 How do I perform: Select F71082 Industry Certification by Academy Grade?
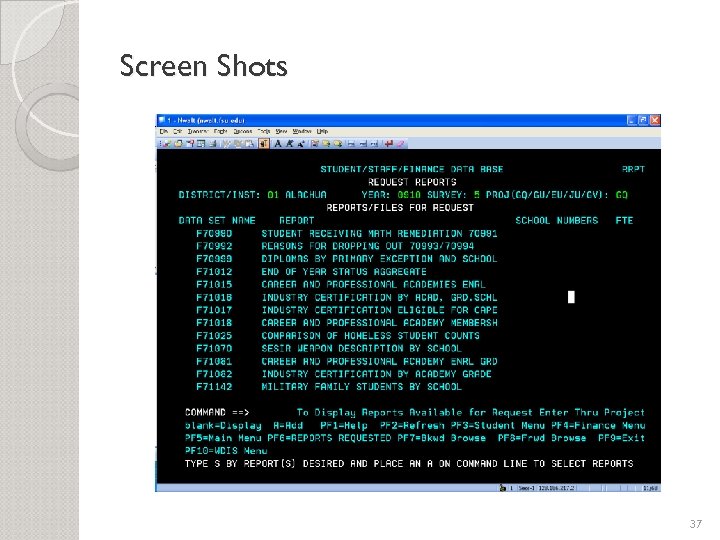pos(344,374)
